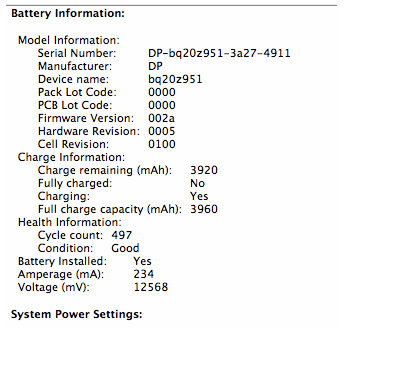
Task: Click the Battery Information heading
Action: coord(68,13)
